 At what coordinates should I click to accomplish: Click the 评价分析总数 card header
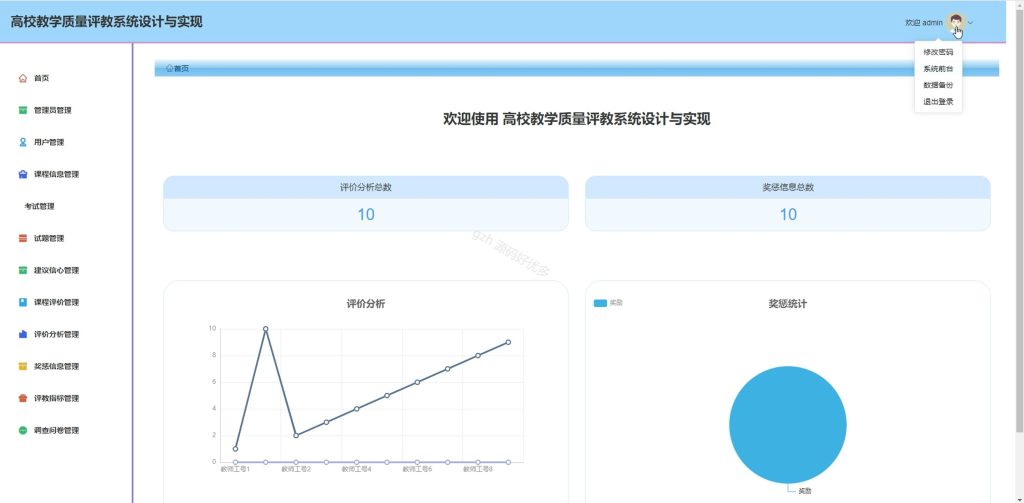coord(366,187)
